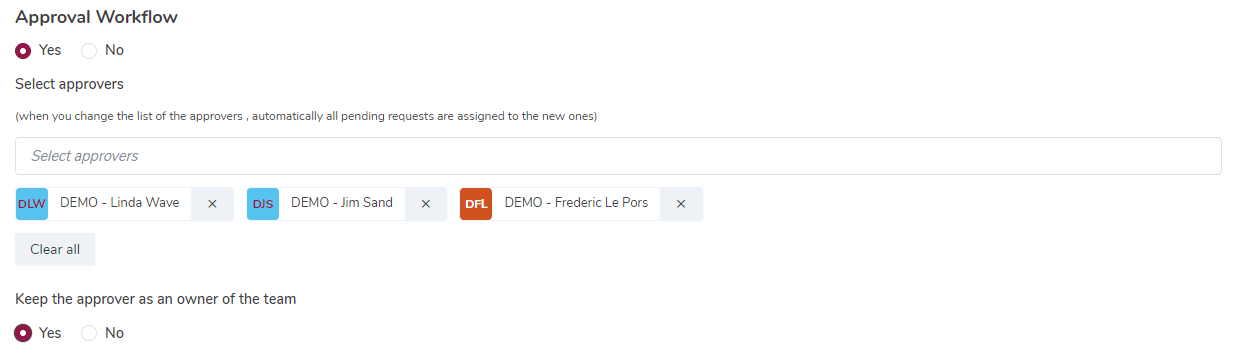Screen dimensions: 1235x361
Task: Click the DEMO - Frederic Le Pors name
Action: pos(576,203)
